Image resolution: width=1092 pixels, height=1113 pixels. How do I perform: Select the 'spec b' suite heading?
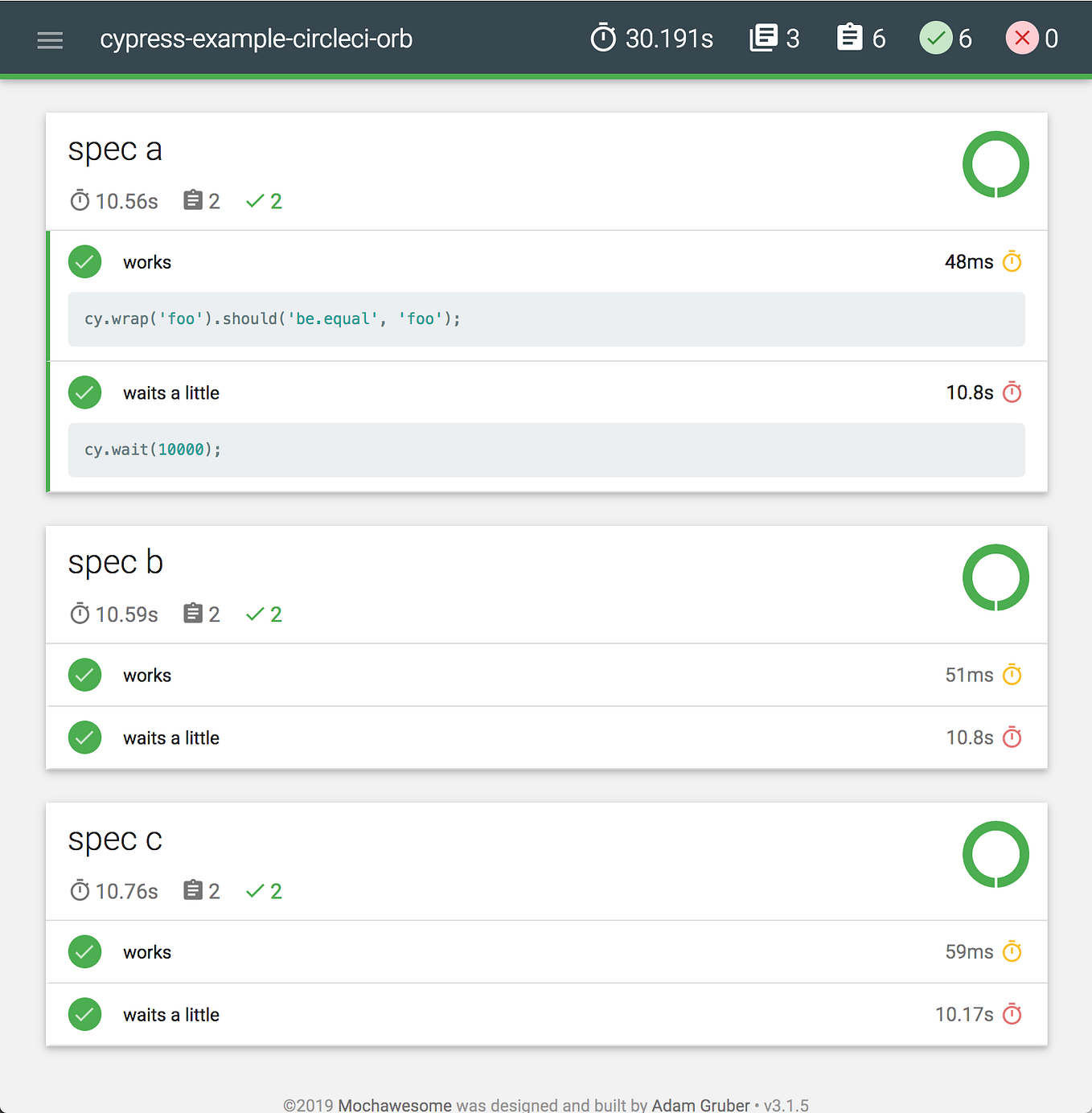click(x=115, y=562)
